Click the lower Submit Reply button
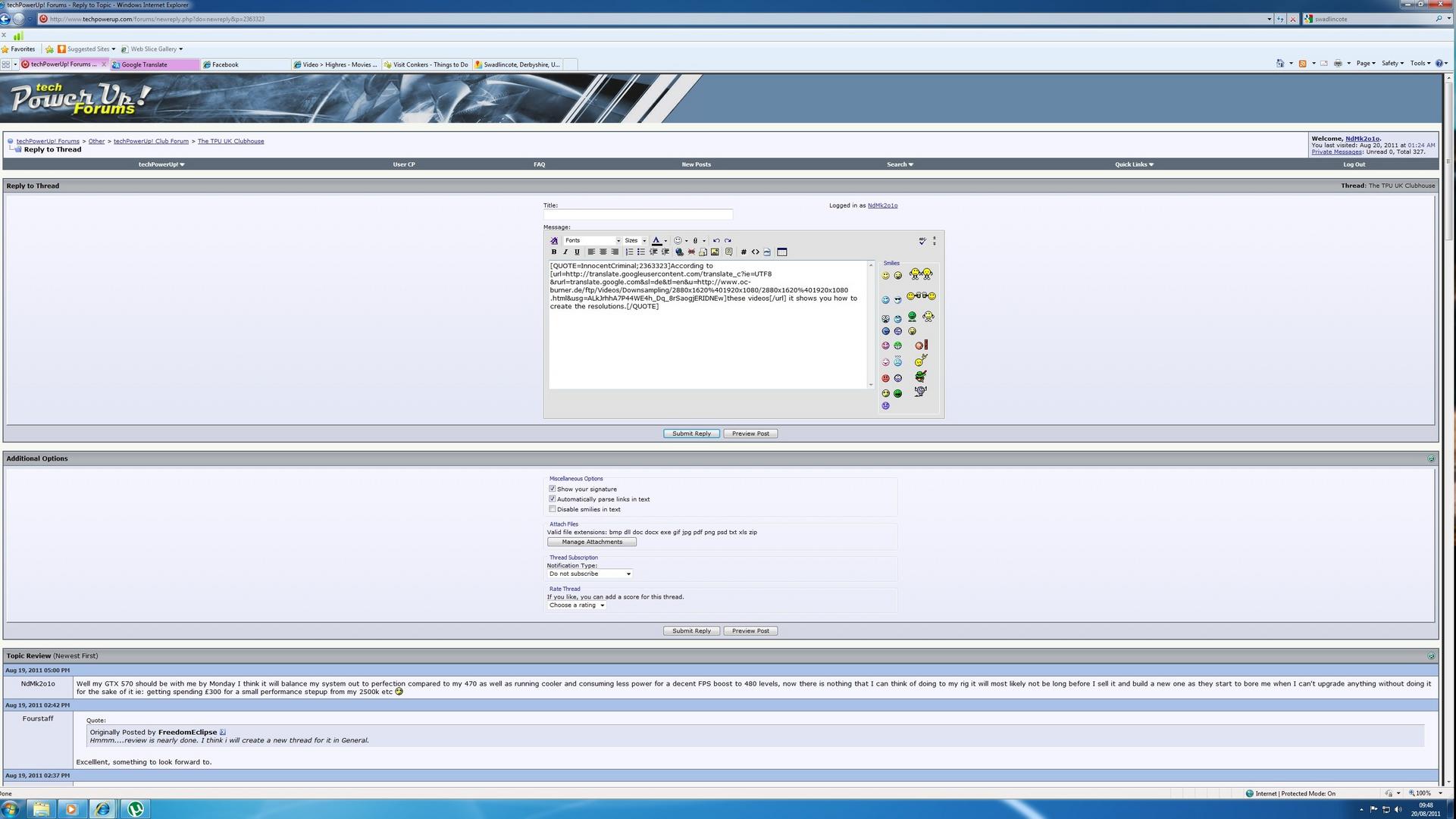This screenshot has height=819, width=1456. pyautogui.click(x=691, y=630)
